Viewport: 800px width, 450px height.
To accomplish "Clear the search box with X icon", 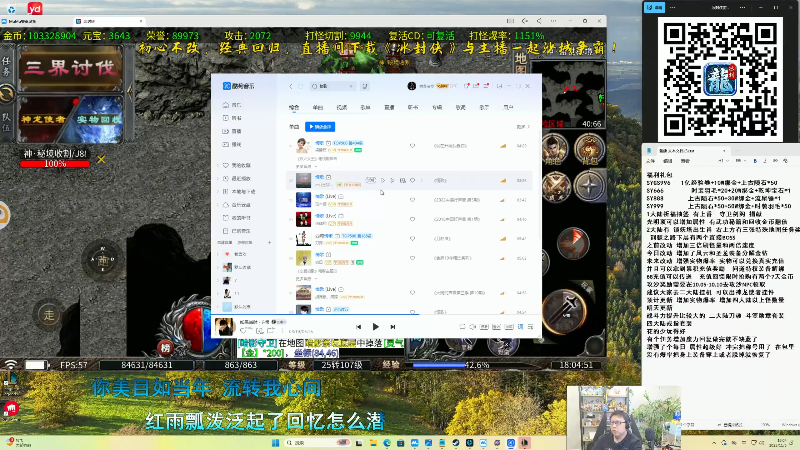I will pos(351,86).
